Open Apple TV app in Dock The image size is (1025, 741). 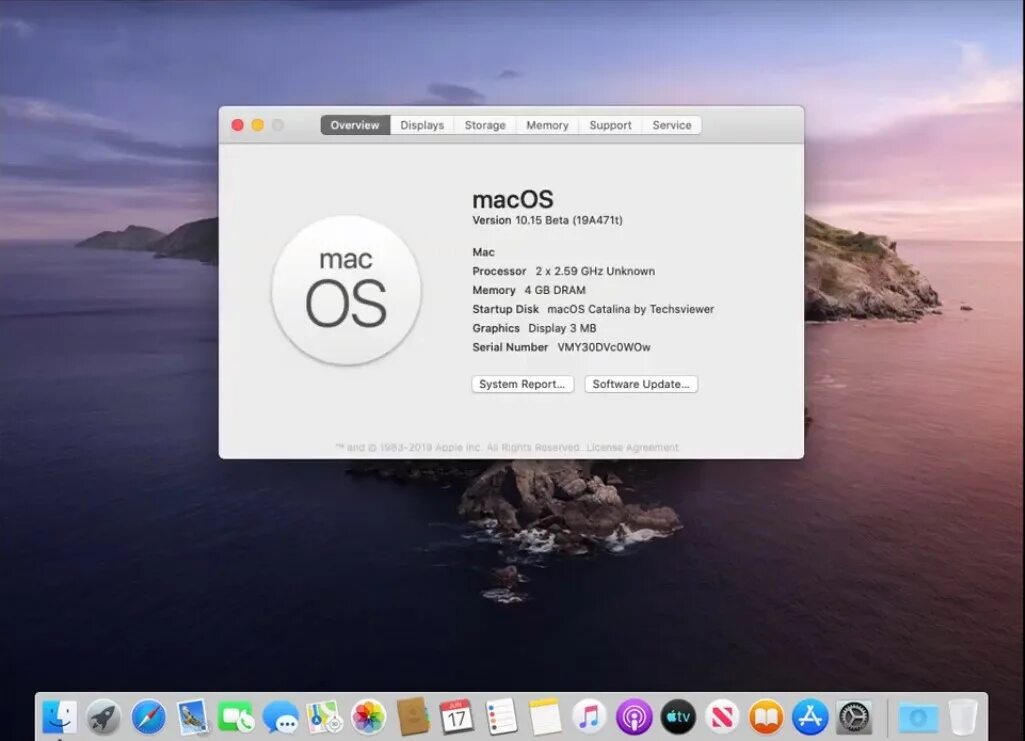click(678, 717)
